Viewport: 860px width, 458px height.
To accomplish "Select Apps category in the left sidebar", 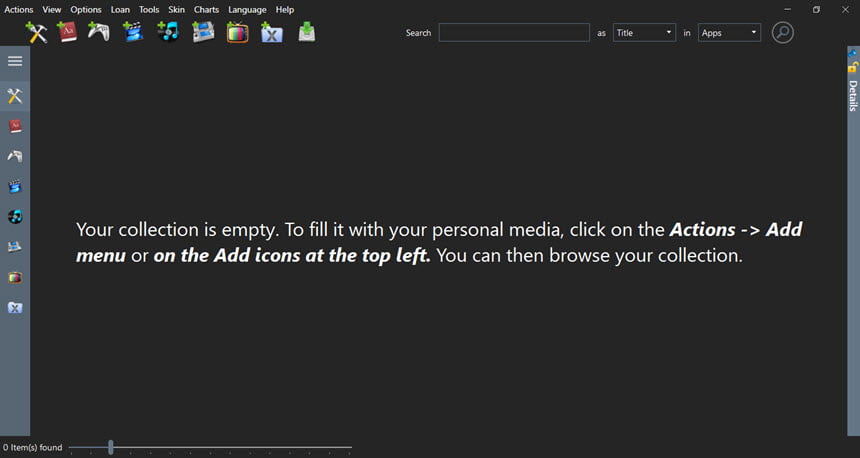I will pos(15,96).
